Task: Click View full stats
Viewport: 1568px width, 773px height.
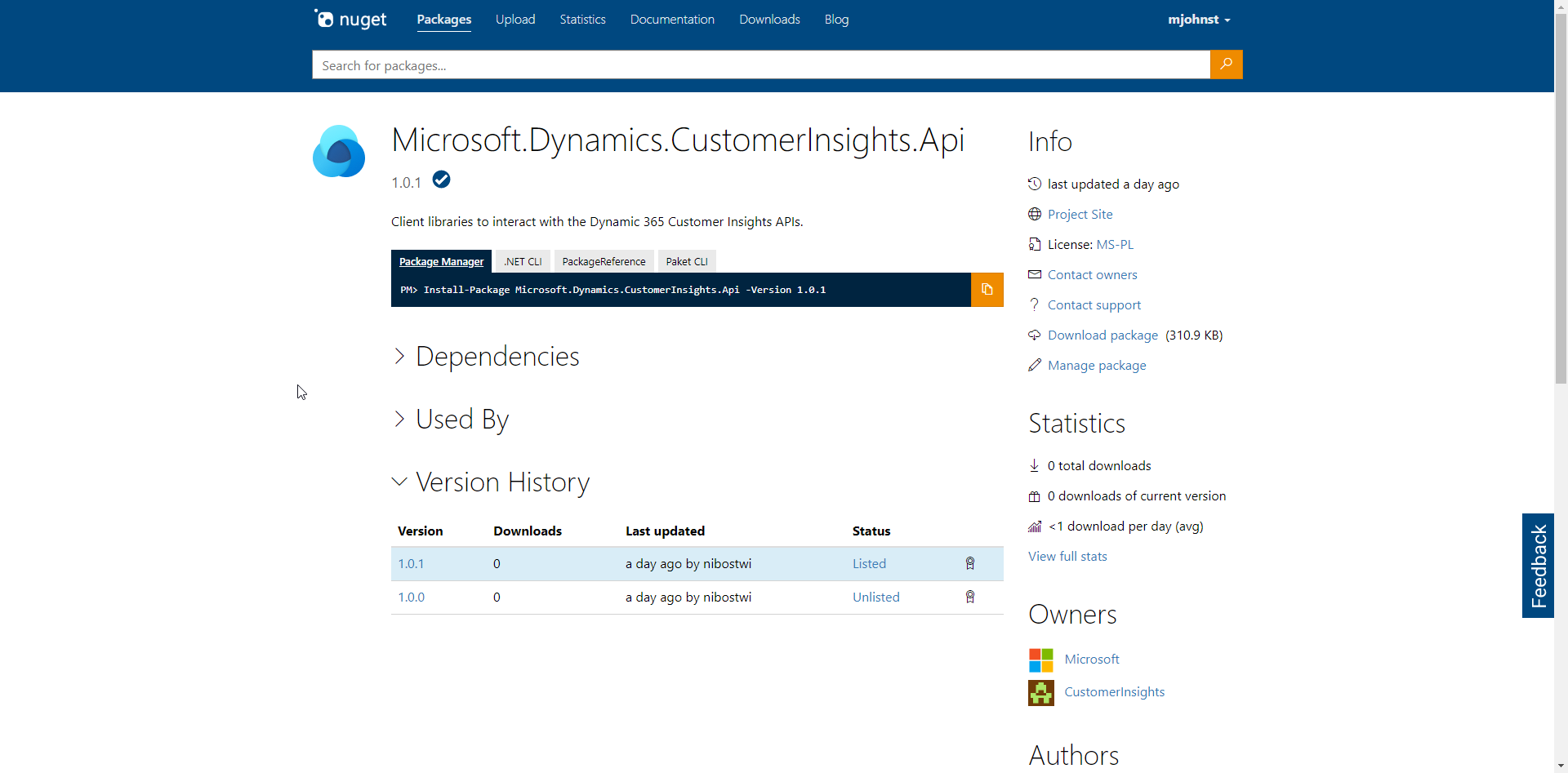Action: 1067,556
